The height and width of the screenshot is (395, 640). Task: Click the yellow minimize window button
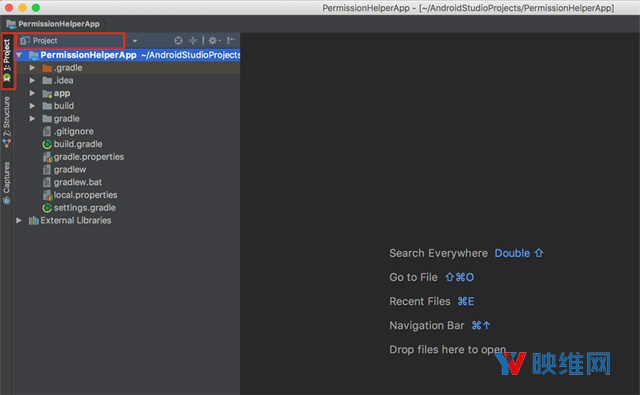coord(22,7)
